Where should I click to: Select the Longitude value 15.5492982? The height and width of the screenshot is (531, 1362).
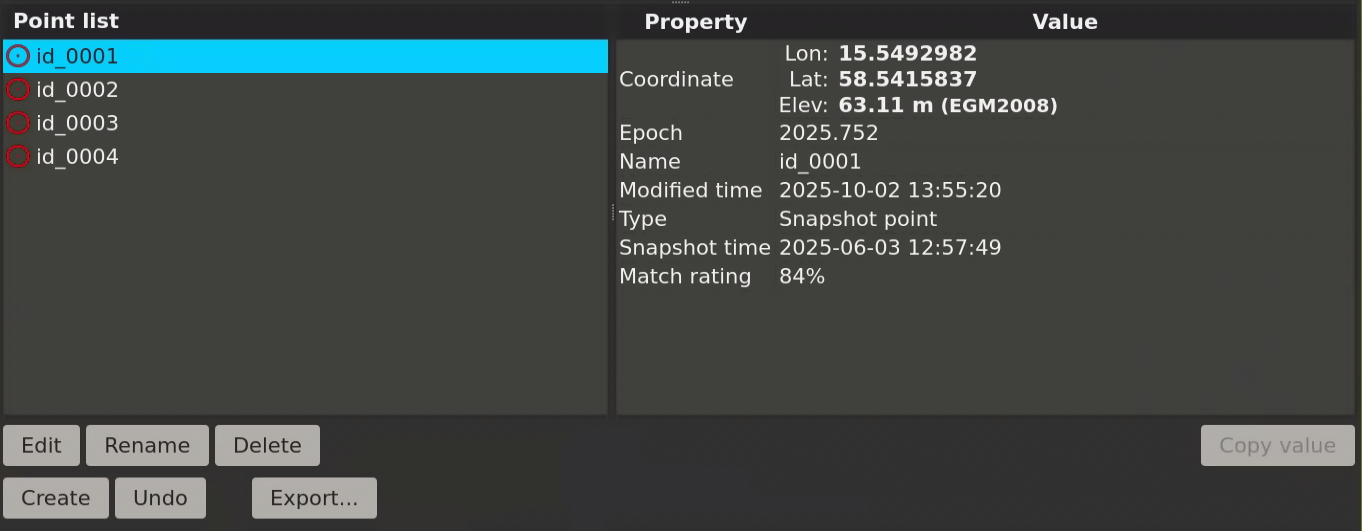point(907,54)
